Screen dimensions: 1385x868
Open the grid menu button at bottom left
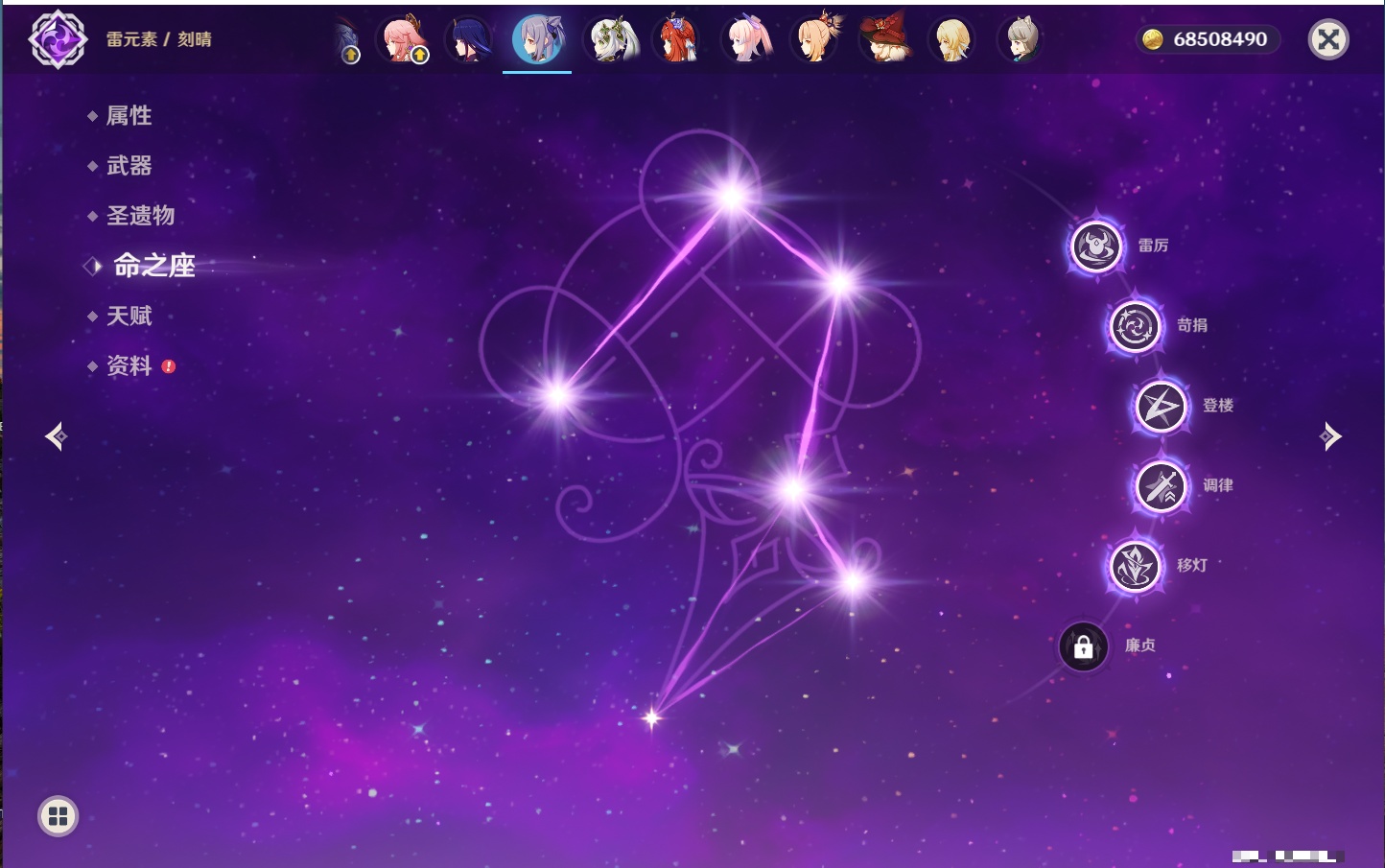coord(58,816)
